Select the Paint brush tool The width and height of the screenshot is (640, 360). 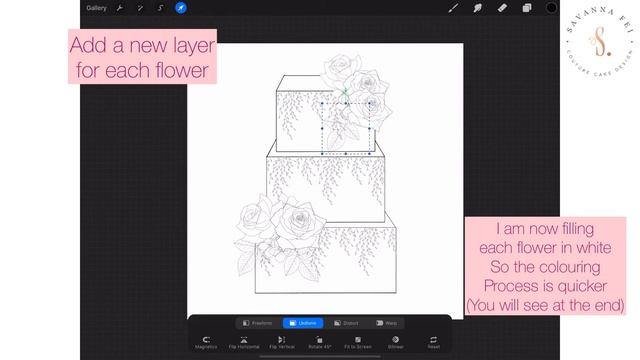coord(453,8)
